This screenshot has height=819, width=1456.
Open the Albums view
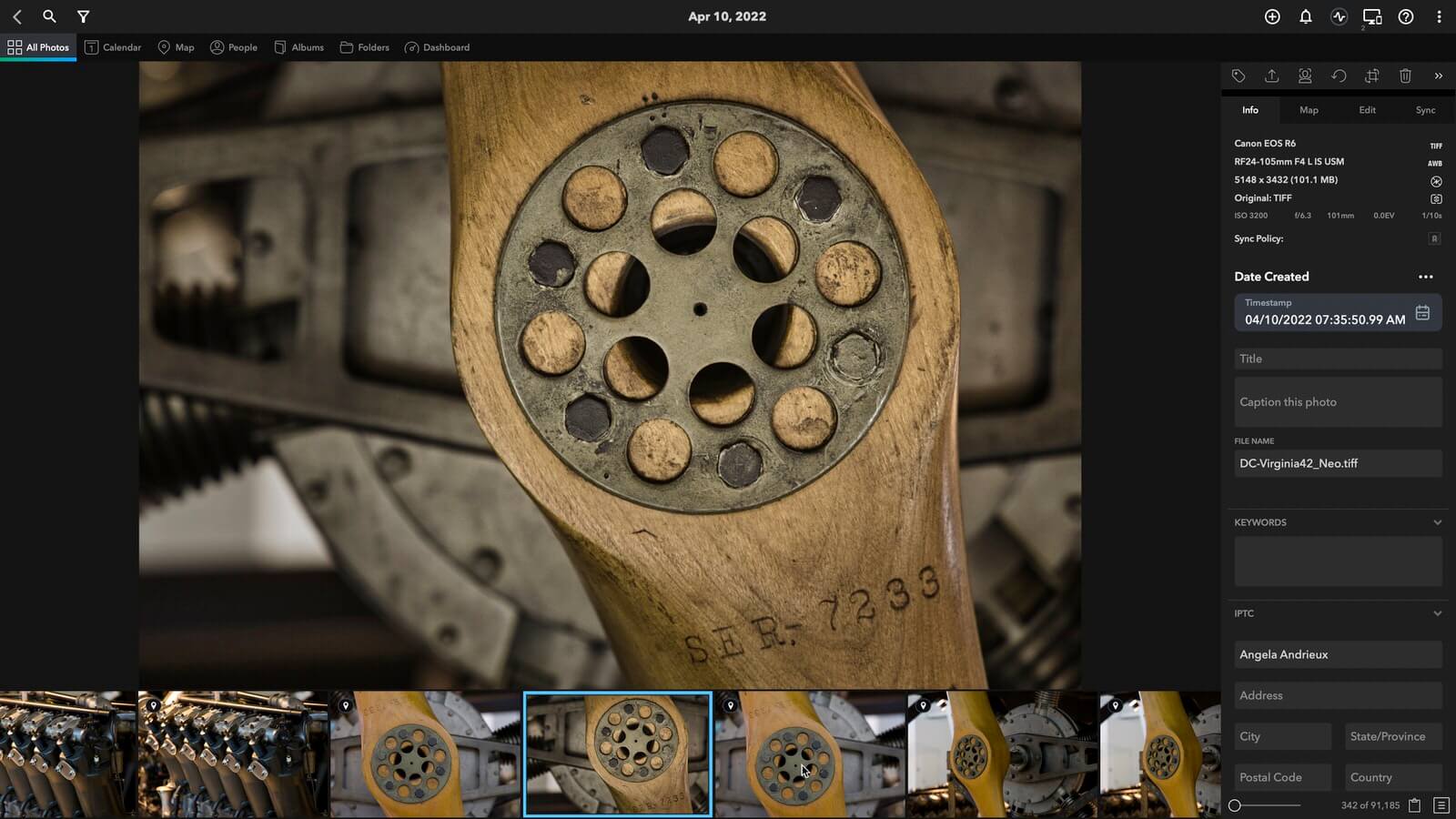coord(299,47)
